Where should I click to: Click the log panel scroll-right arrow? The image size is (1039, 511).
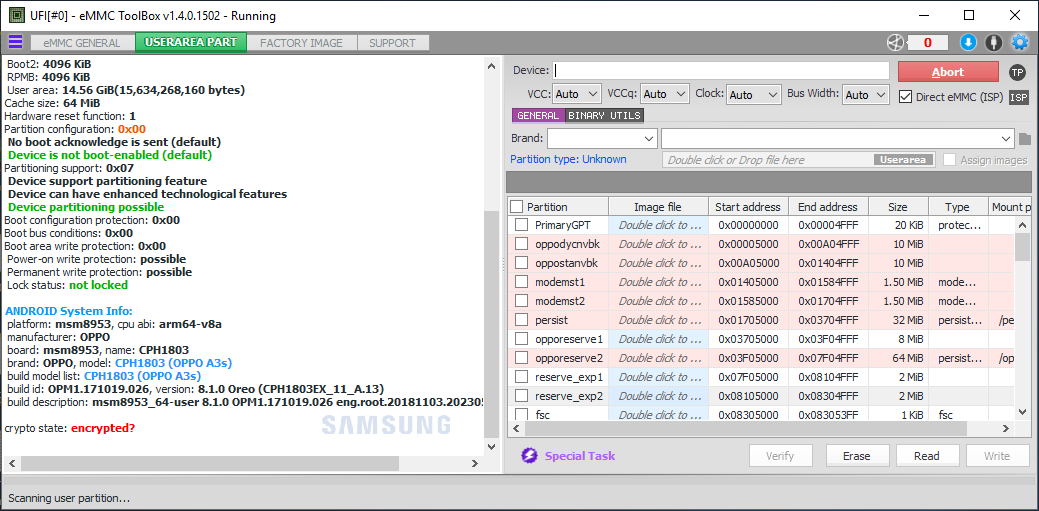[474, 463]
